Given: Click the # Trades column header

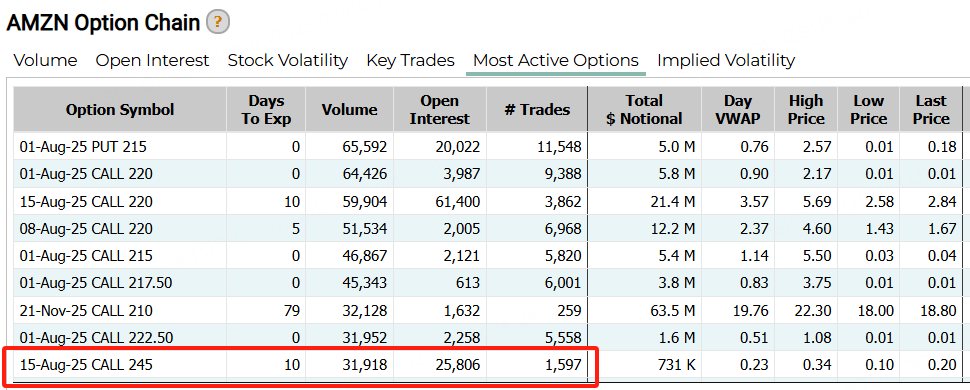Looking at the screenshot, I should click(x=537, y=110).
